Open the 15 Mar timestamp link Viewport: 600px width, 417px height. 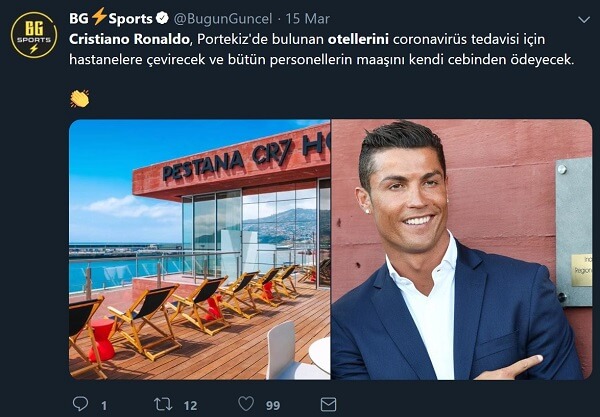pos(308,18)
